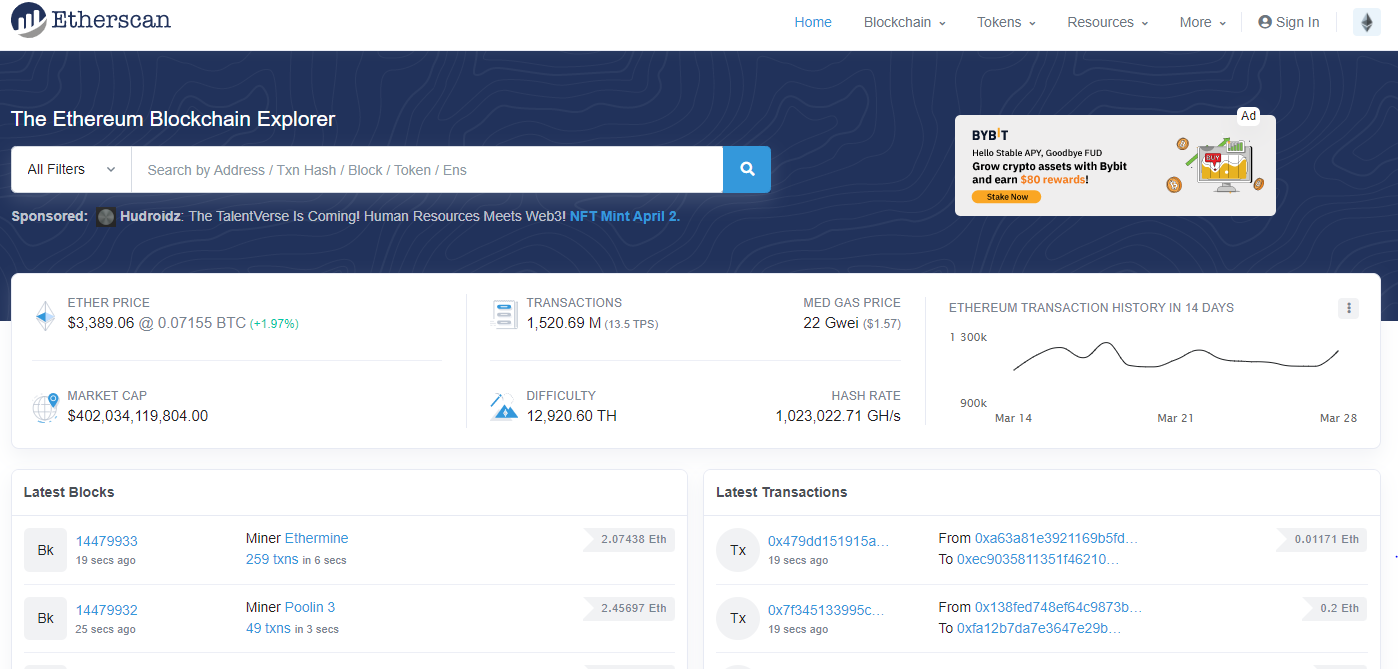Click the Market Cap globe icon
Screen dimensions: 1398x669
(46, 407)
